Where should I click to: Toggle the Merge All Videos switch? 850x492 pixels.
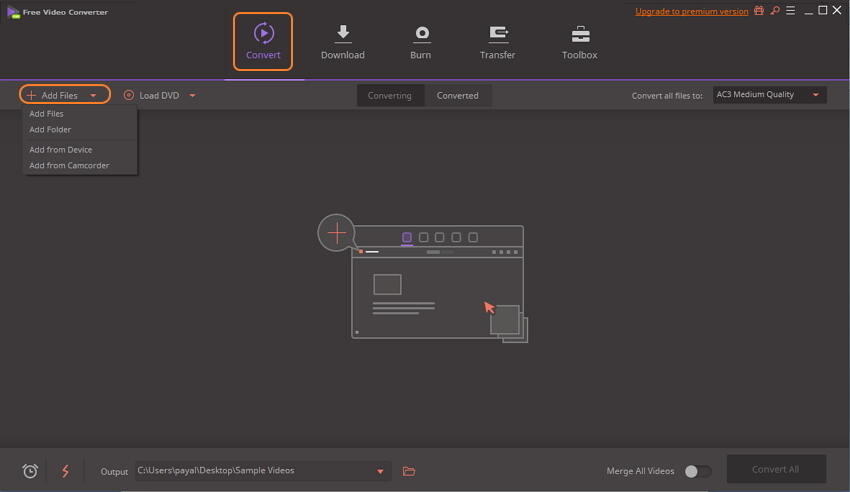coord(697,471)
